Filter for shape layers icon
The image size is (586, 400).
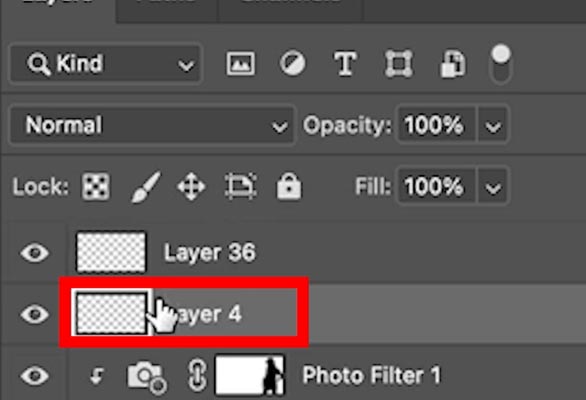[399, 64]
